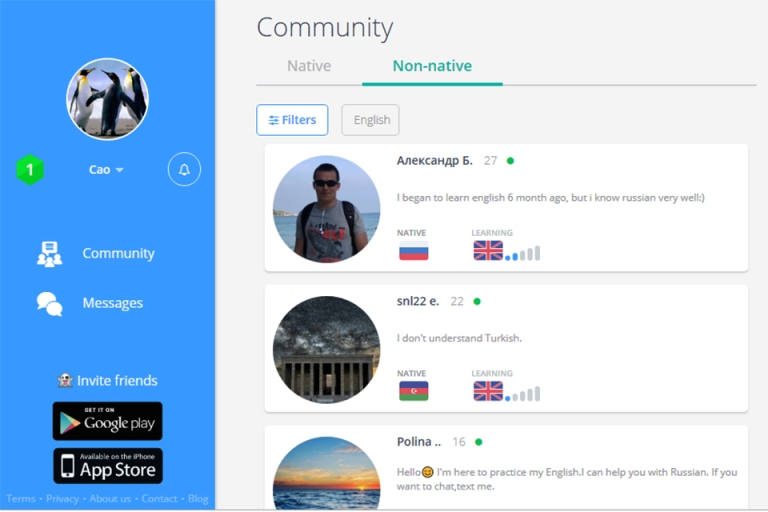Click the Invite friends link
The image size is (768, 512).
(x=117, y=381)
